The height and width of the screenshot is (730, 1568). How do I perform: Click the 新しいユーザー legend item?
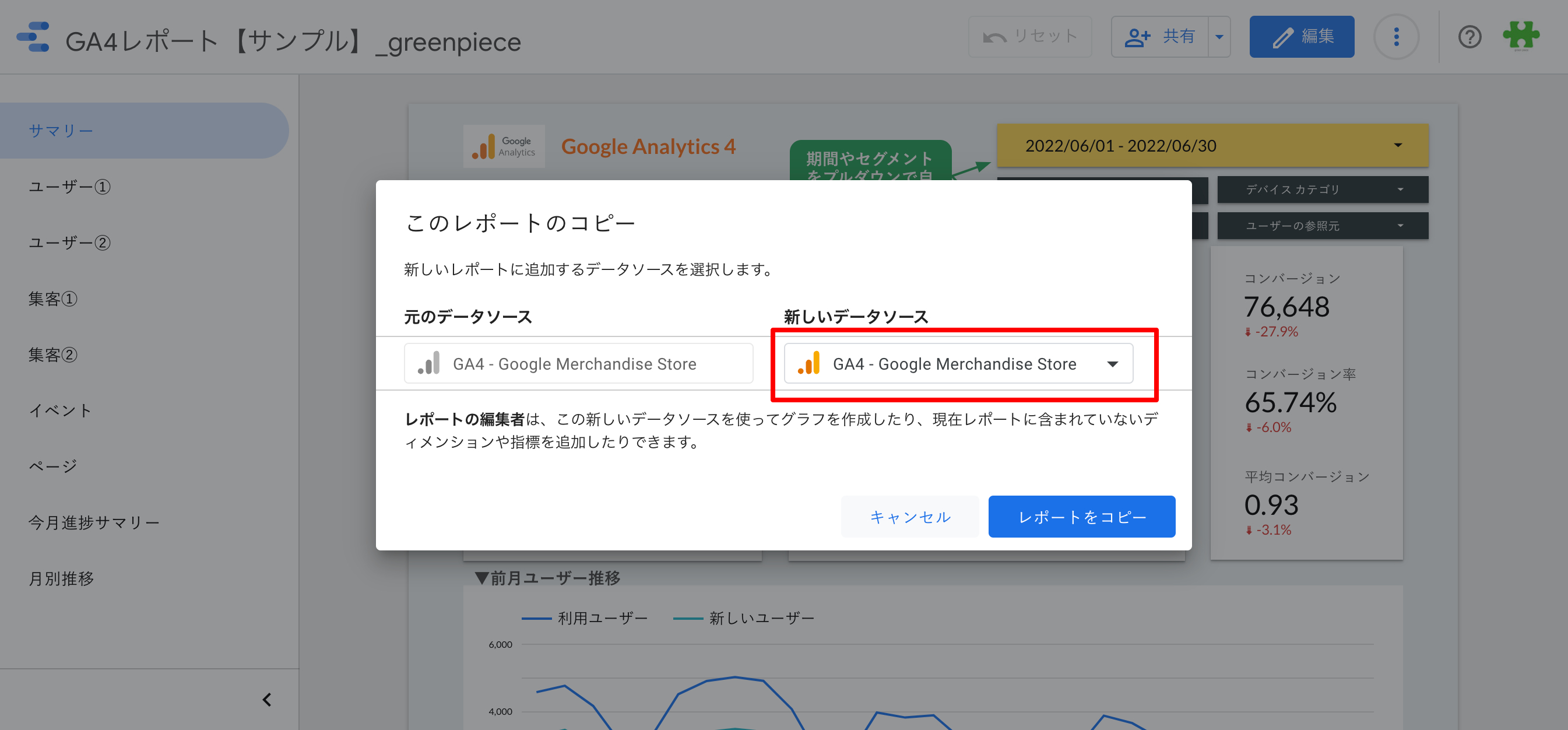click(x=743, y=619)
